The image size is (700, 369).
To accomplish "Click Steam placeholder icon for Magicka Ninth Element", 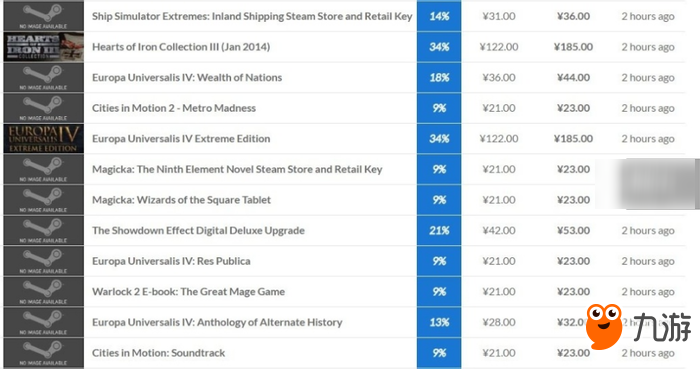I will click(x=43, y=170).
